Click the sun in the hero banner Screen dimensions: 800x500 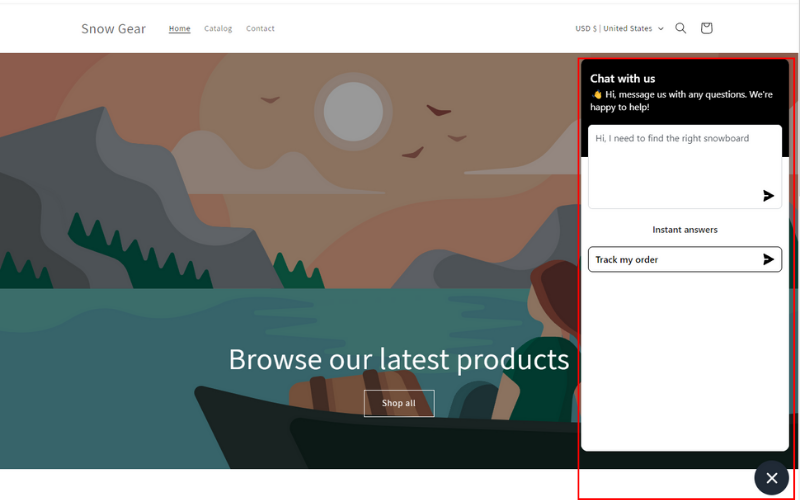[353, 111]
